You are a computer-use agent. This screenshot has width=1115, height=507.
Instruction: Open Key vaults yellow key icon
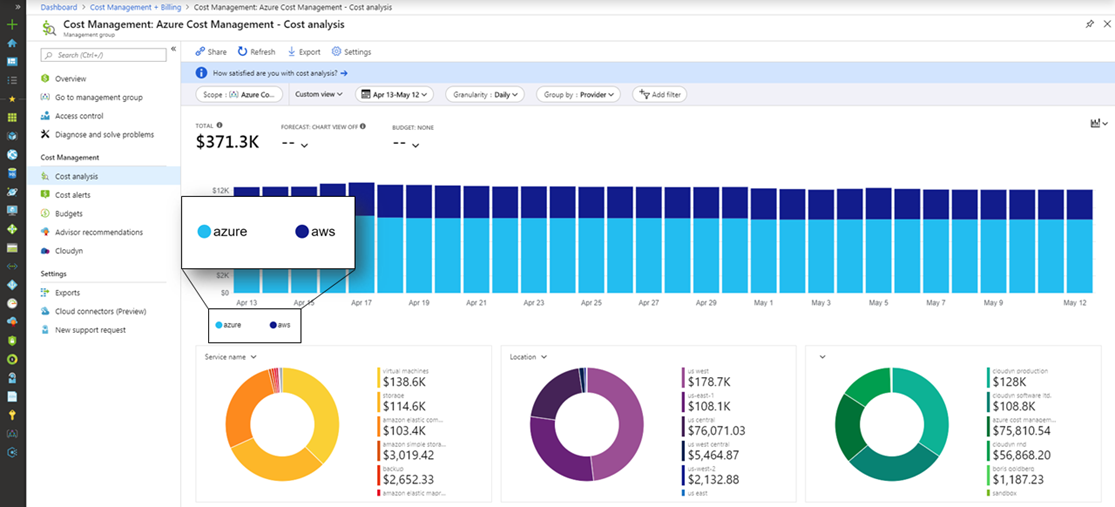tap(11, 415)
